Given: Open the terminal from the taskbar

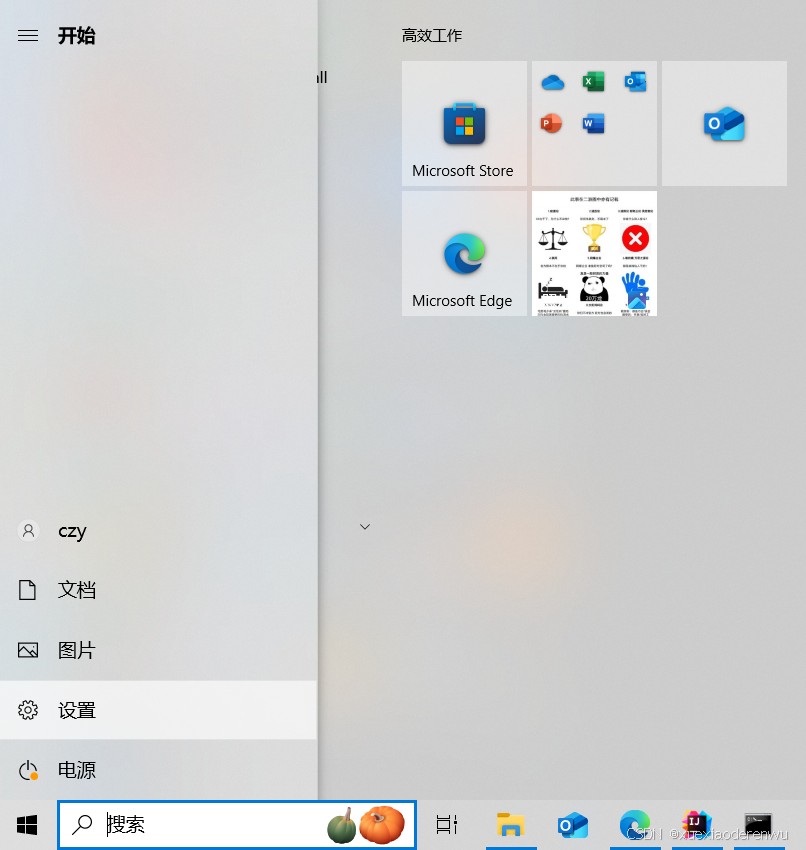Looking at the screenshot, I should [x=758, y=825].
